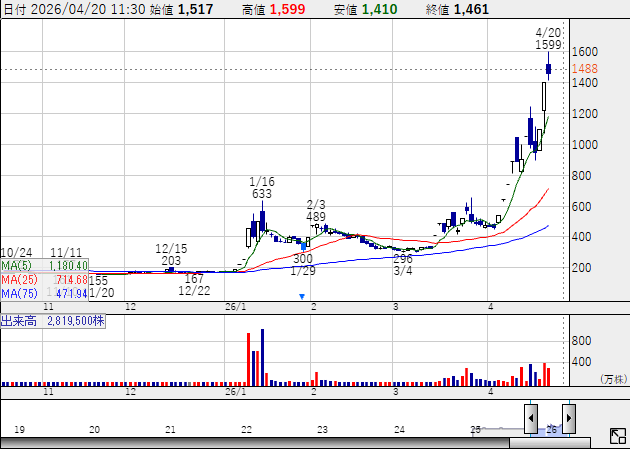630x449 pixels.
Task: Click the left range handle arrow
Action: point(531,418)
